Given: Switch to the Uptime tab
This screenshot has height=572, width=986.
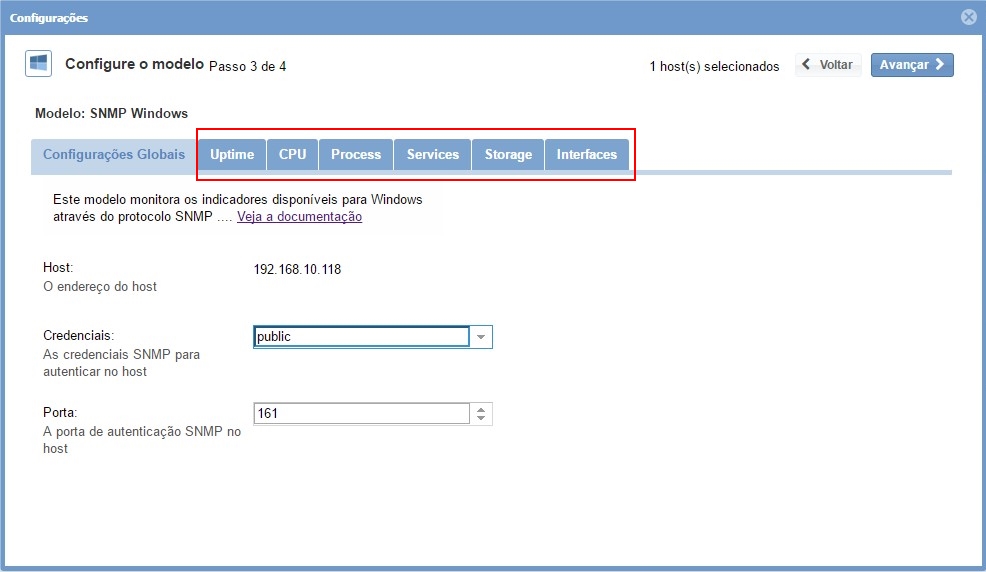Looking at the screenshot, I should [x=232, y=155].
